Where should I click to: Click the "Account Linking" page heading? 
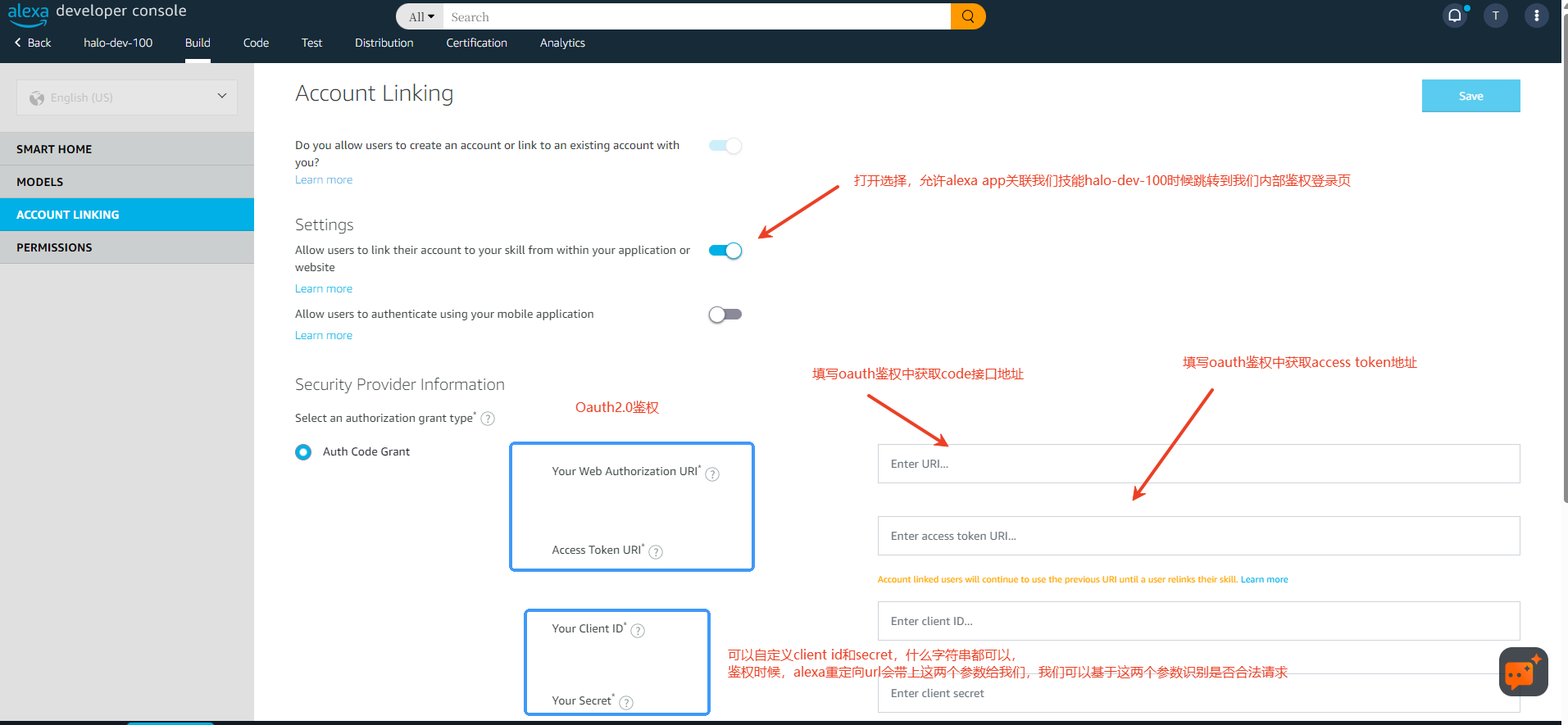click(374, 93)
